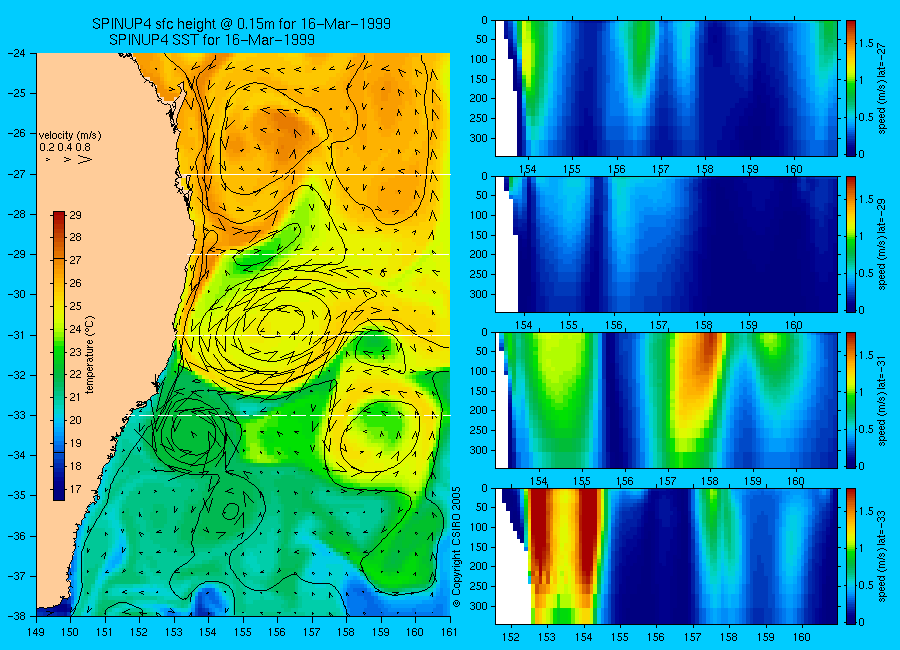Click the eddy centre near 156E, -30.7

pos(280,322)
